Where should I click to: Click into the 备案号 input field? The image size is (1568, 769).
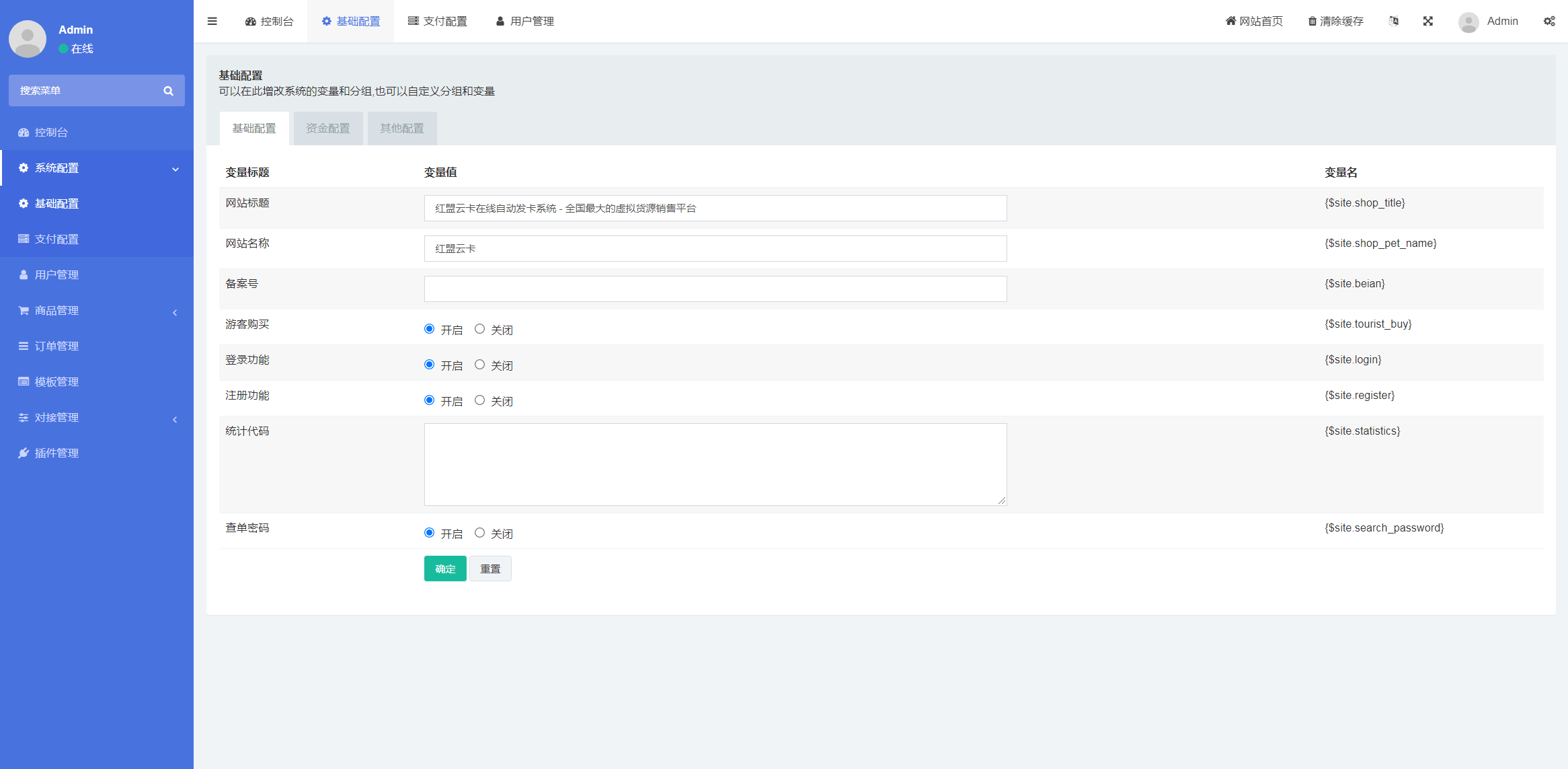pyautogui.click(x=715, y=289)
